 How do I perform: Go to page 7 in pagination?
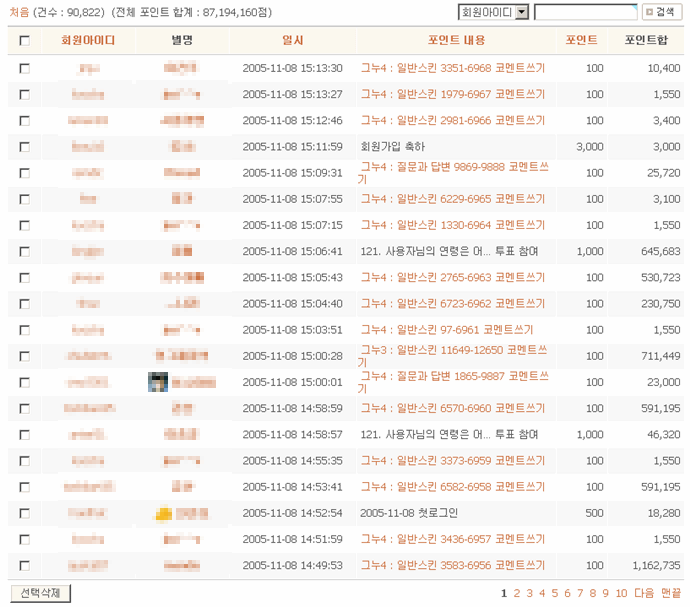[580, 593]
